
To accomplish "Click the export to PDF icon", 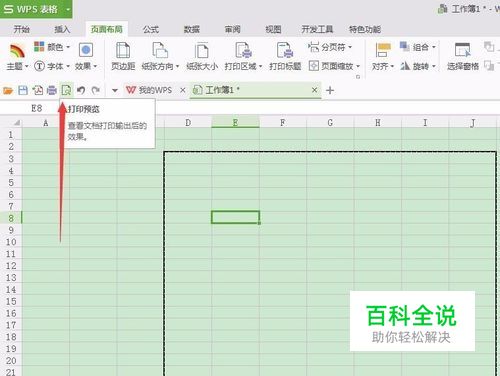I will 37,90.
